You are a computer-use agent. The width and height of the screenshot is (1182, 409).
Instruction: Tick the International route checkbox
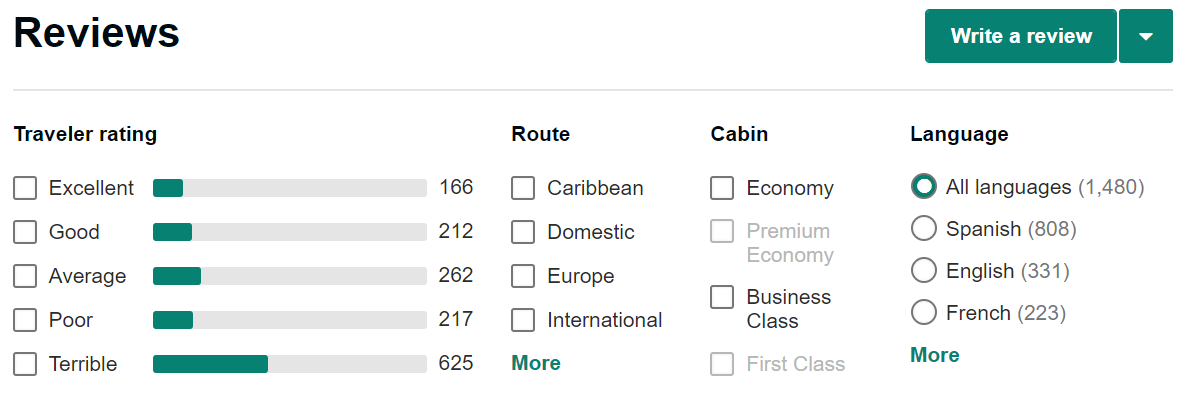coord(523,320)
